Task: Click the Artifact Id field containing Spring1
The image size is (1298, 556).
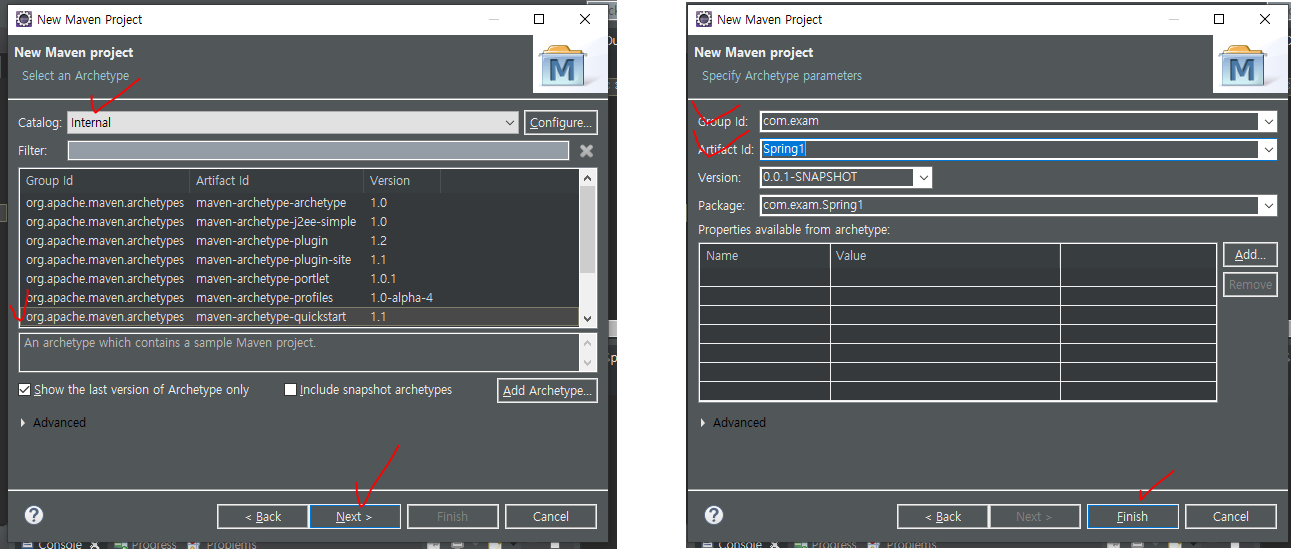Action: tap(1010, 149)
